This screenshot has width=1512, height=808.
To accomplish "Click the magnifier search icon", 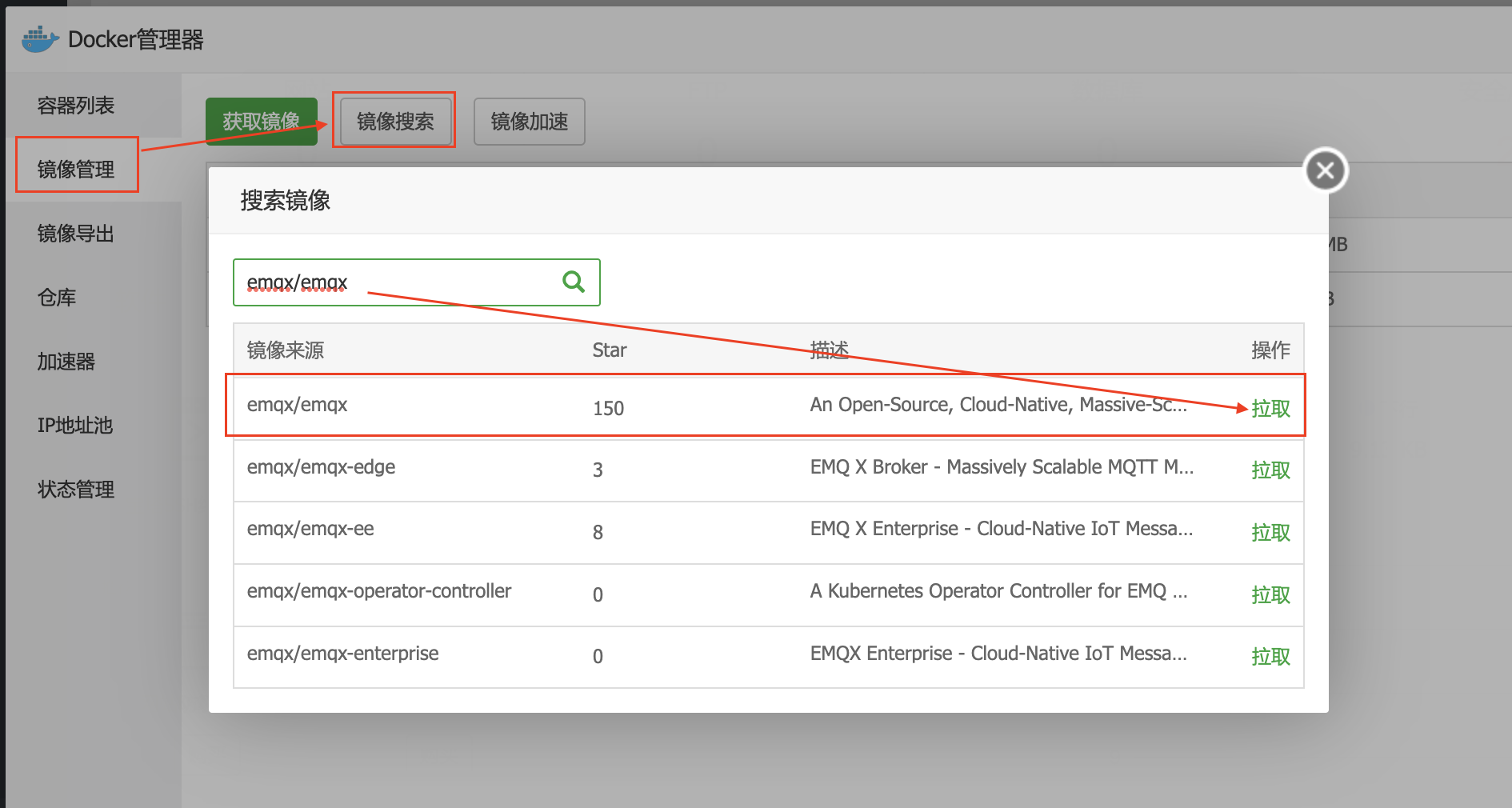I will (x=574, y=282).
